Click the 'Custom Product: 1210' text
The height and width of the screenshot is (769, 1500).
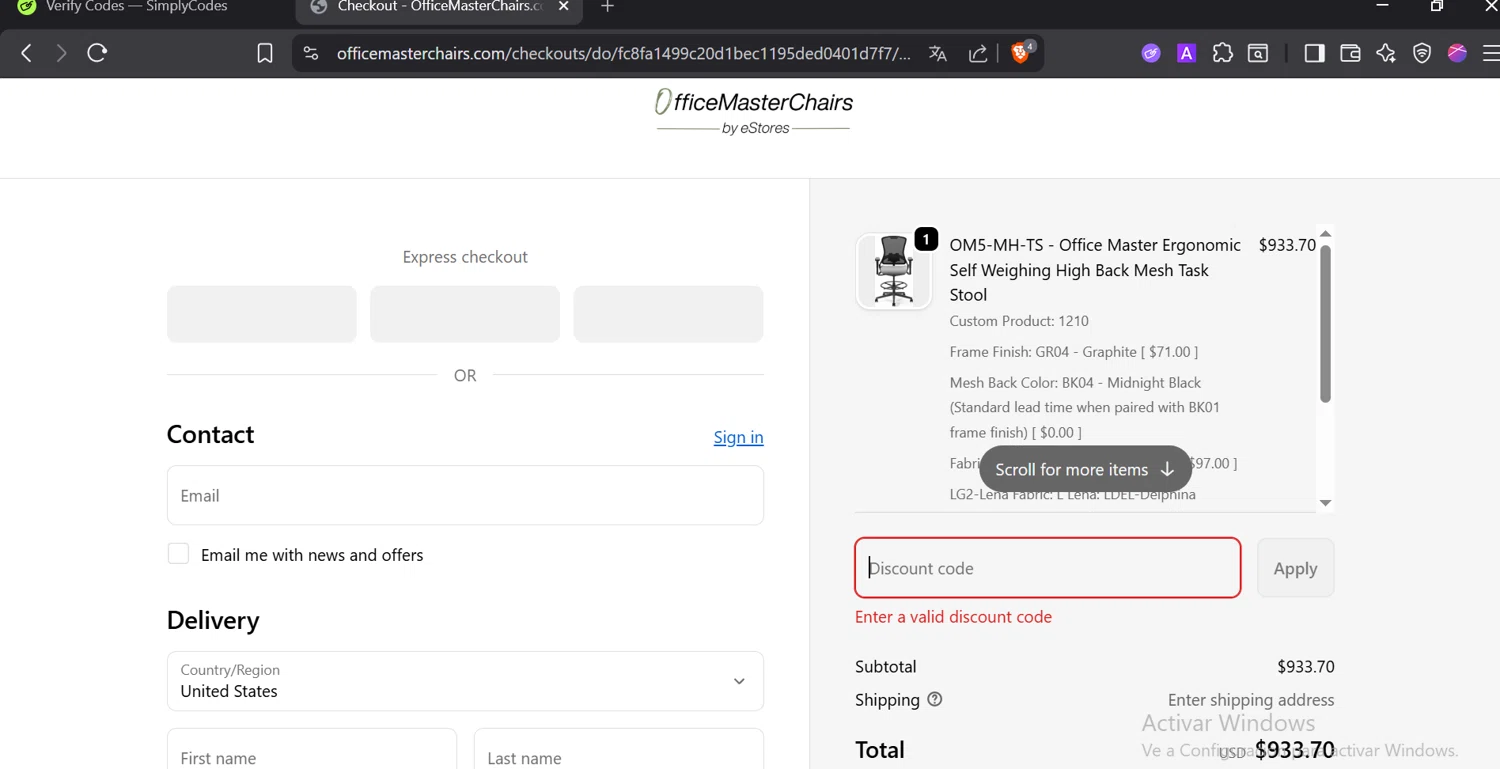pos(1019,321)
